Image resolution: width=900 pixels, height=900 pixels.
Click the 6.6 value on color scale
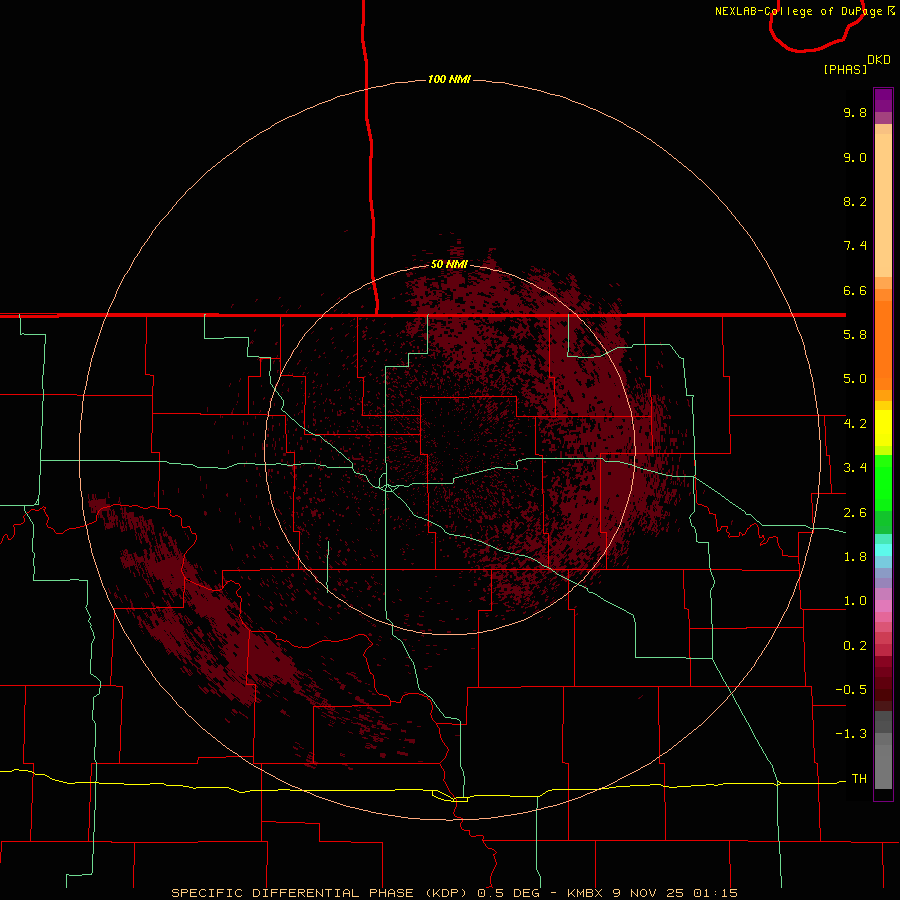tap(855, 290)
